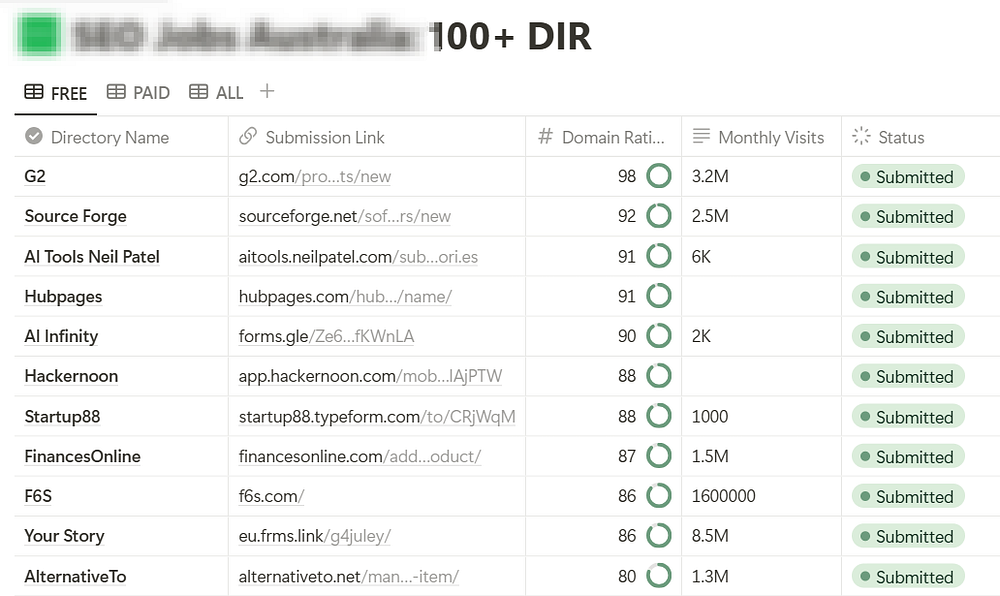Open the G2 directory row

click(35, 177)
